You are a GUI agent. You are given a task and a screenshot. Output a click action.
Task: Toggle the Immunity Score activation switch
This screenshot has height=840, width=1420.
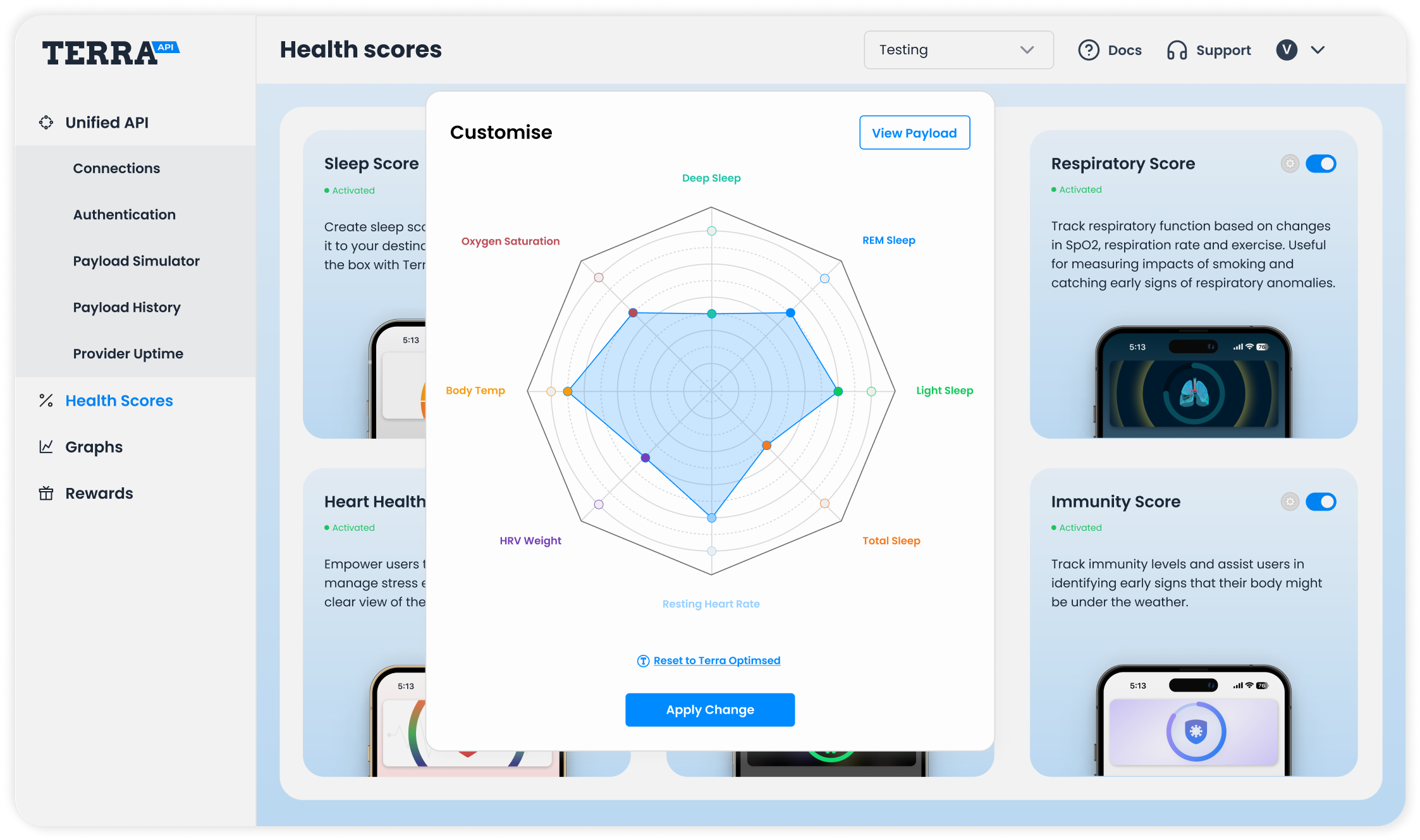tap(1323, 501)
